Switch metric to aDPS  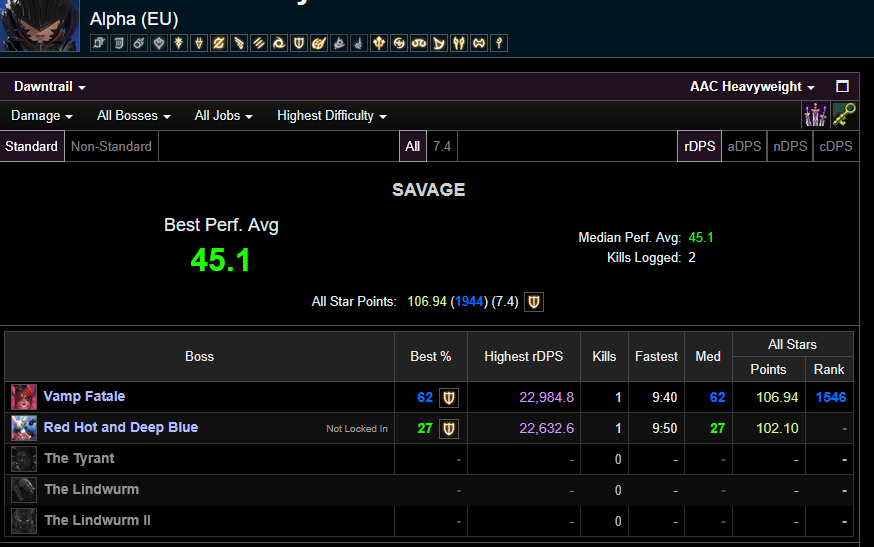tap(744, 146)
